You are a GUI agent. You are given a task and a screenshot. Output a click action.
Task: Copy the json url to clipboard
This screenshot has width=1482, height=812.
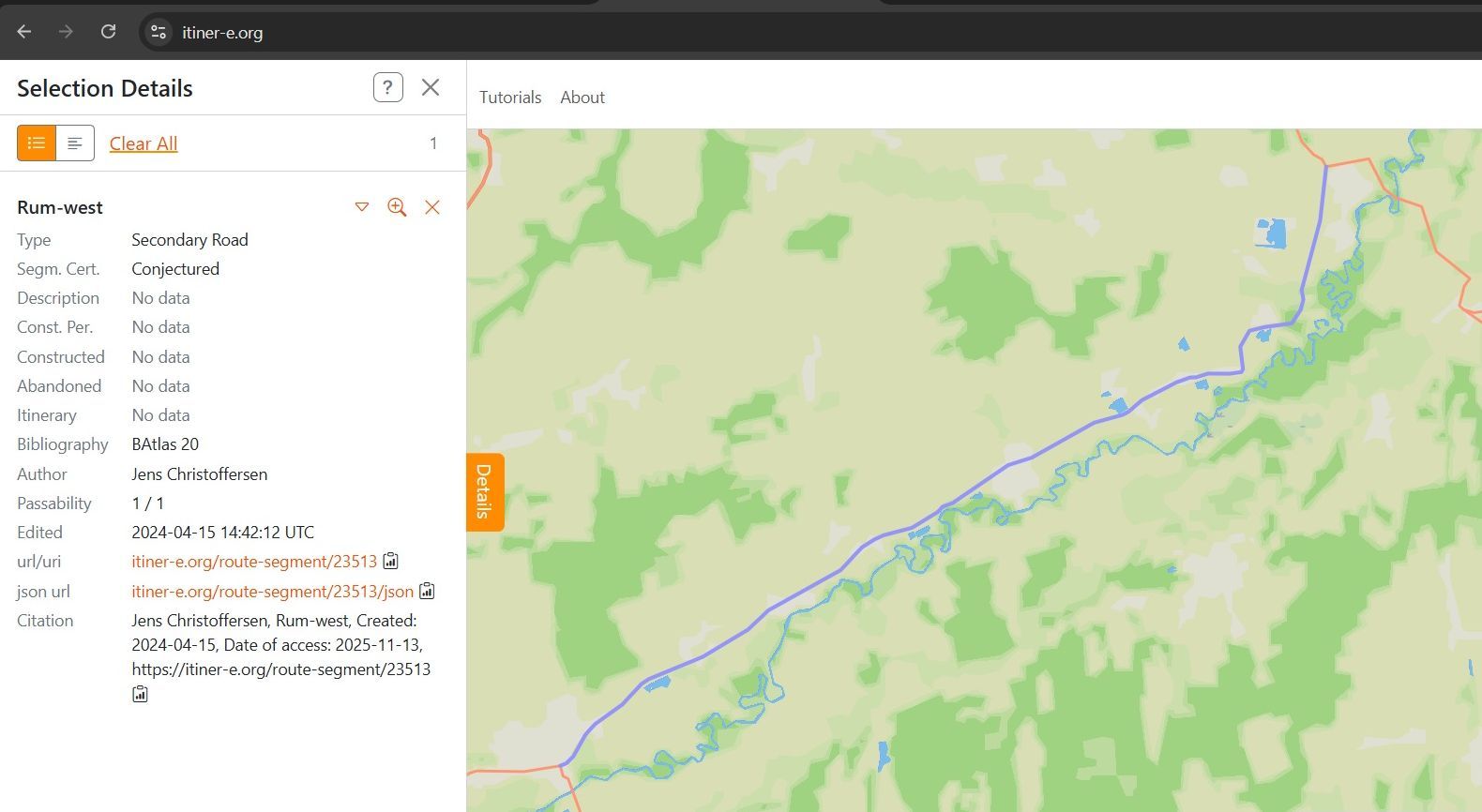coord(427,591)
